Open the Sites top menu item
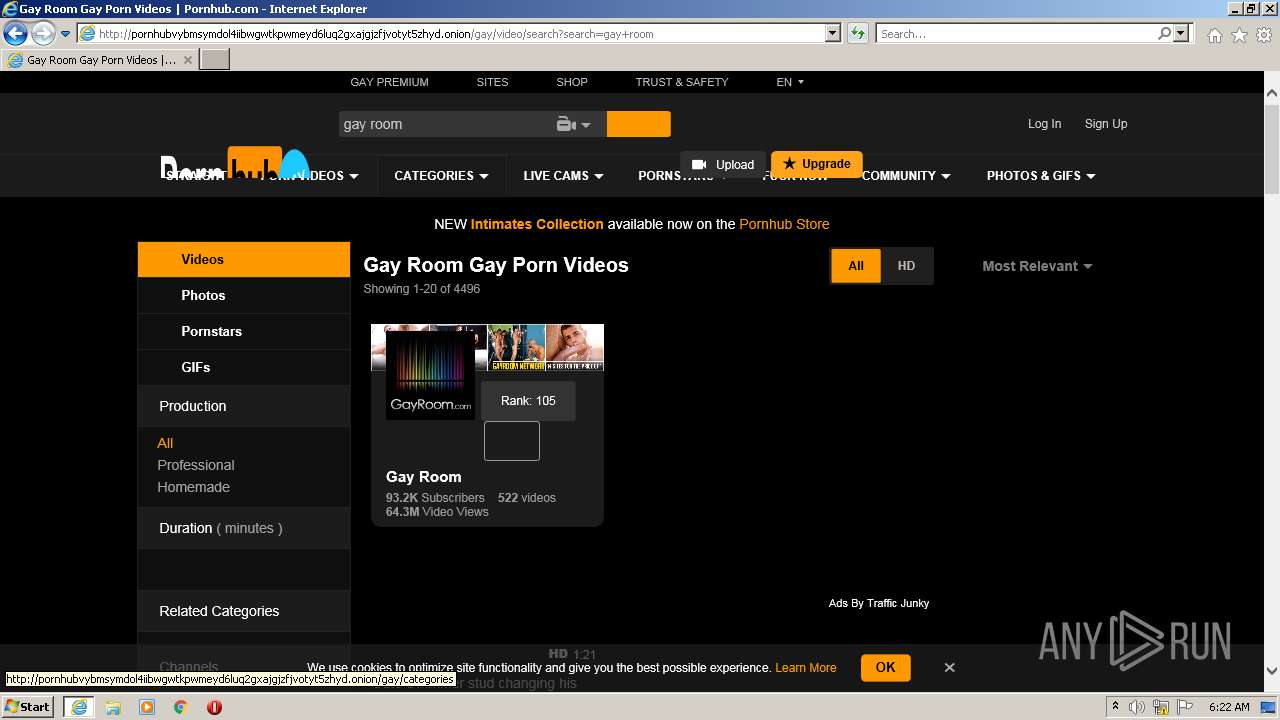The image size is (1280, 720). coord(492,82)
